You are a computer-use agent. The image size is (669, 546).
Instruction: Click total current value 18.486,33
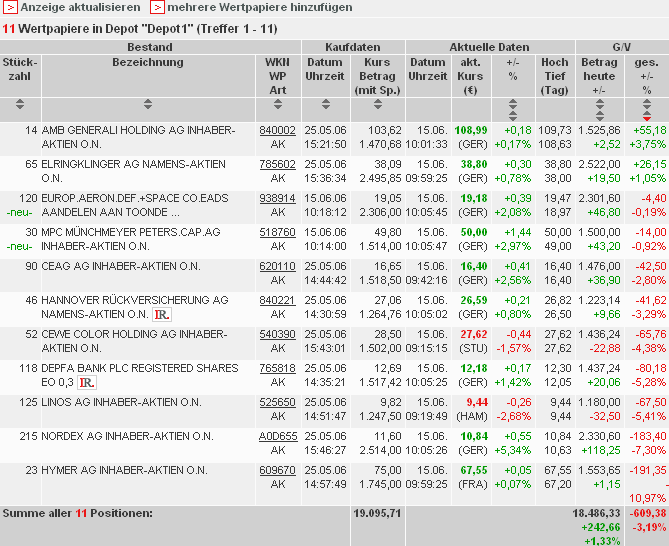[x=596, y=514]
